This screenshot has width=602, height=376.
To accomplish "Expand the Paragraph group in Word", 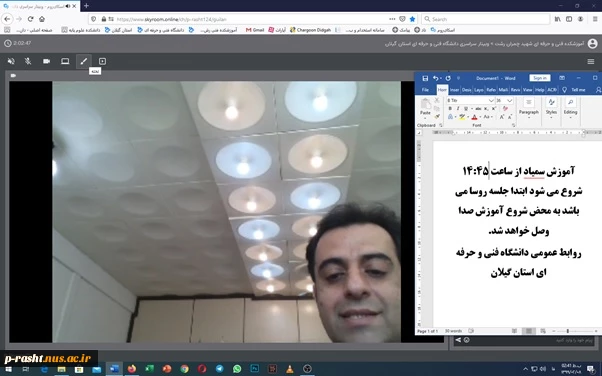I will coord(529,107).
